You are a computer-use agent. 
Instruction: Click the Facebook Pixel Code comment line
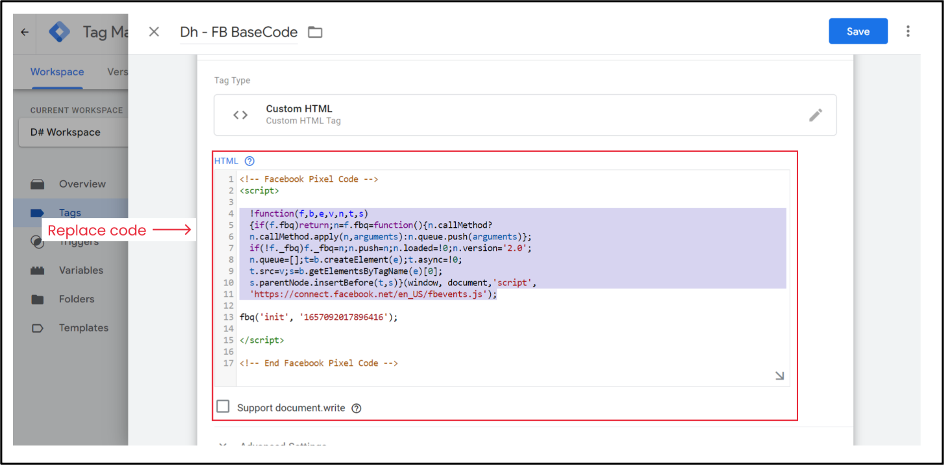[309, 179]
